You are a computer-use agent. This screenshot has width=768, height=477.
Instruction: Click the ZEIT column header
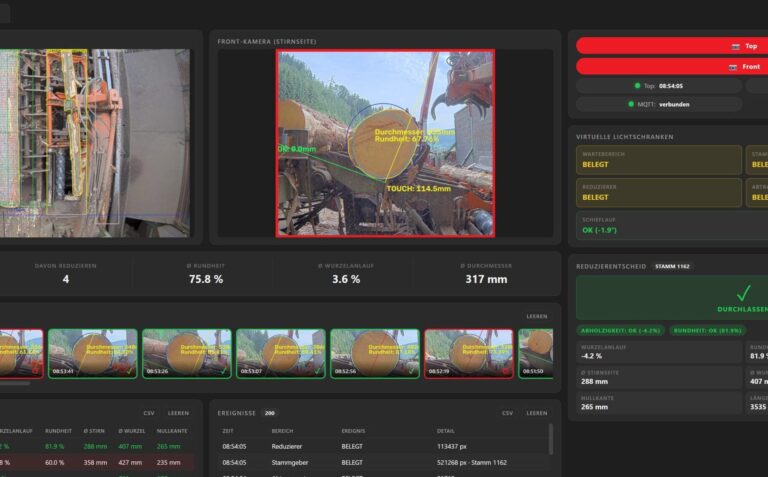(x=228, y=431)
